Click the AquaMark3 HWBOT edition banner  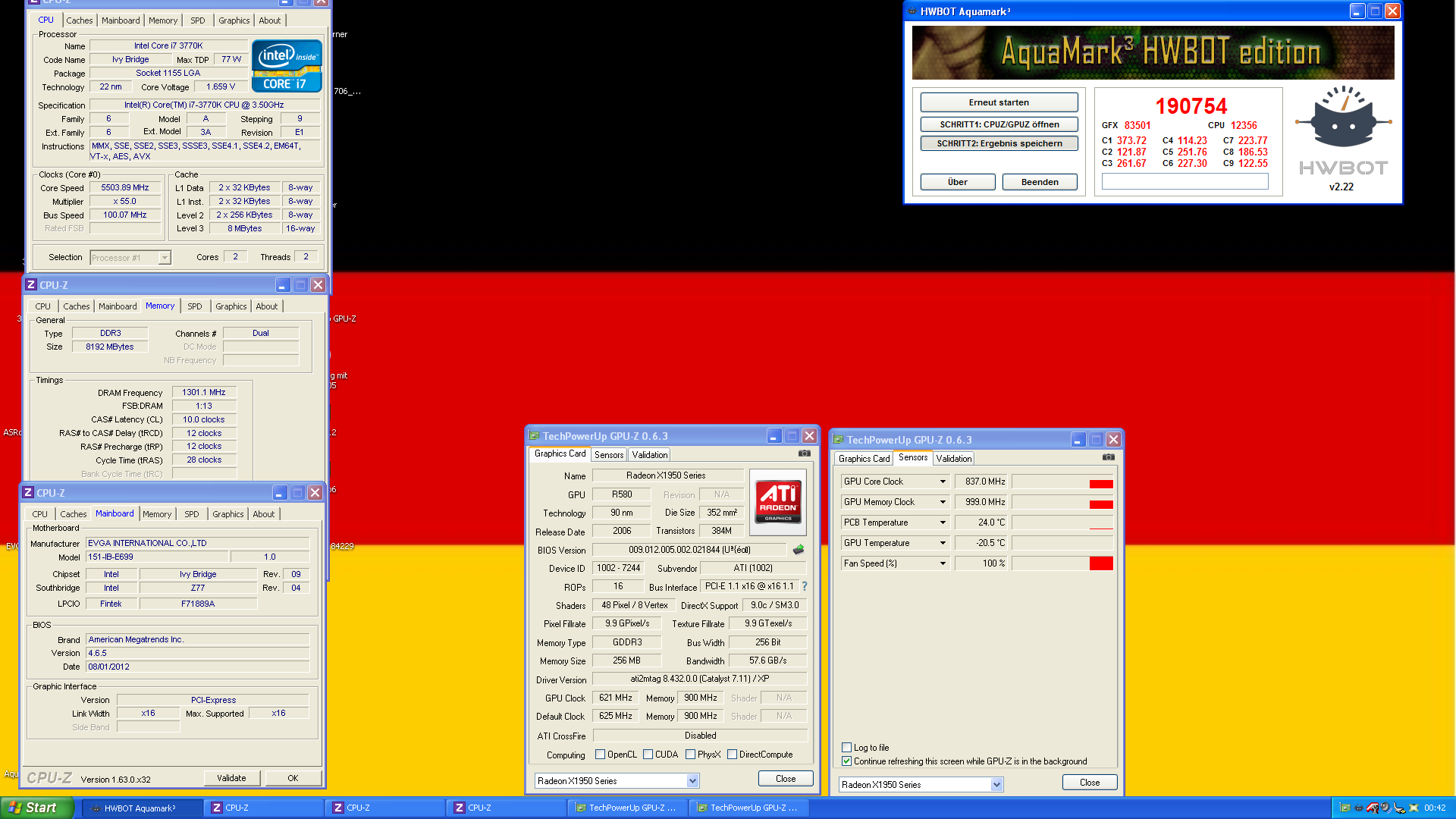point(1153,52)
